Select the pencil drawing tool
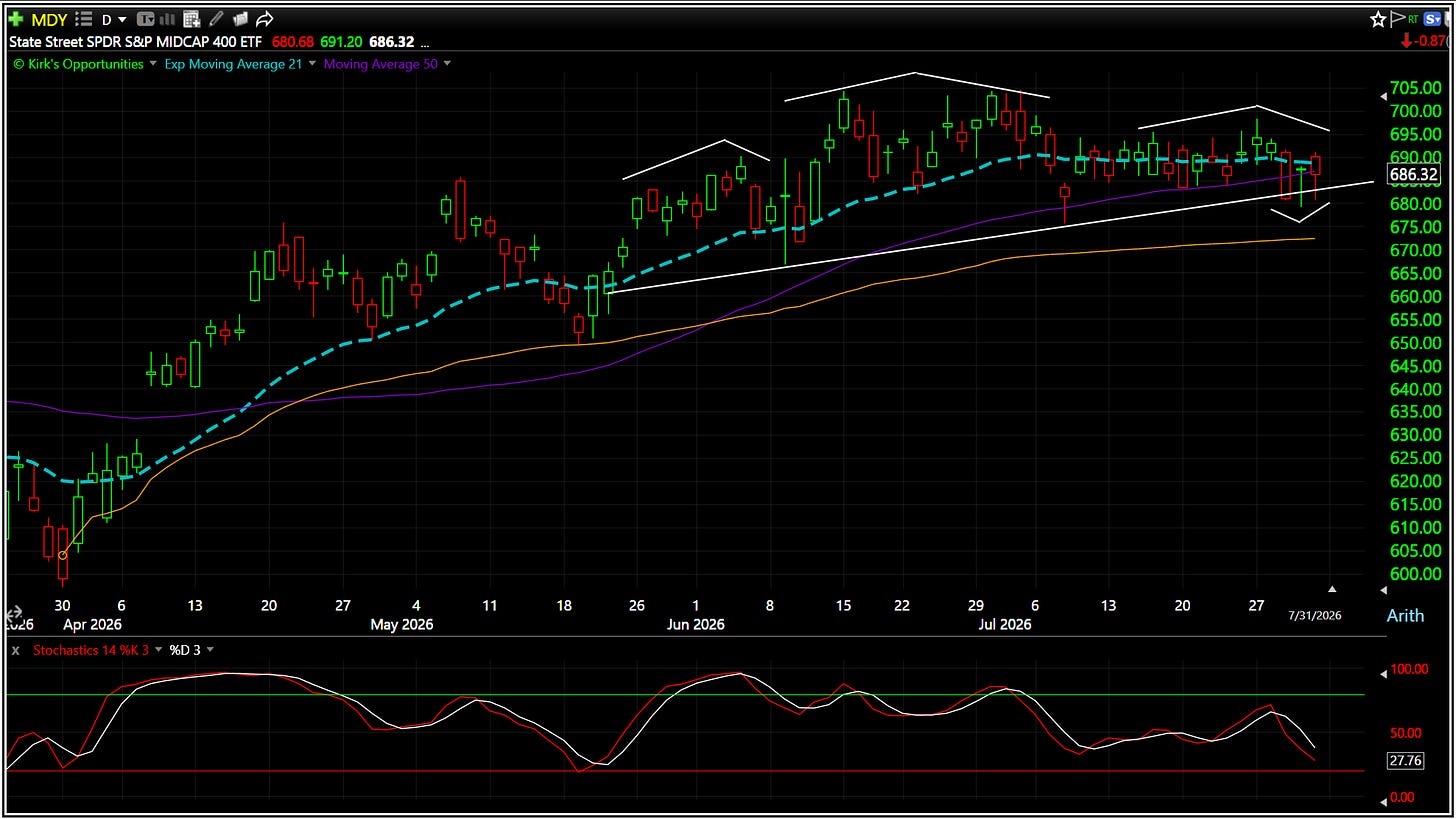This screenshot has width=1456, height=819. [216, 19]
